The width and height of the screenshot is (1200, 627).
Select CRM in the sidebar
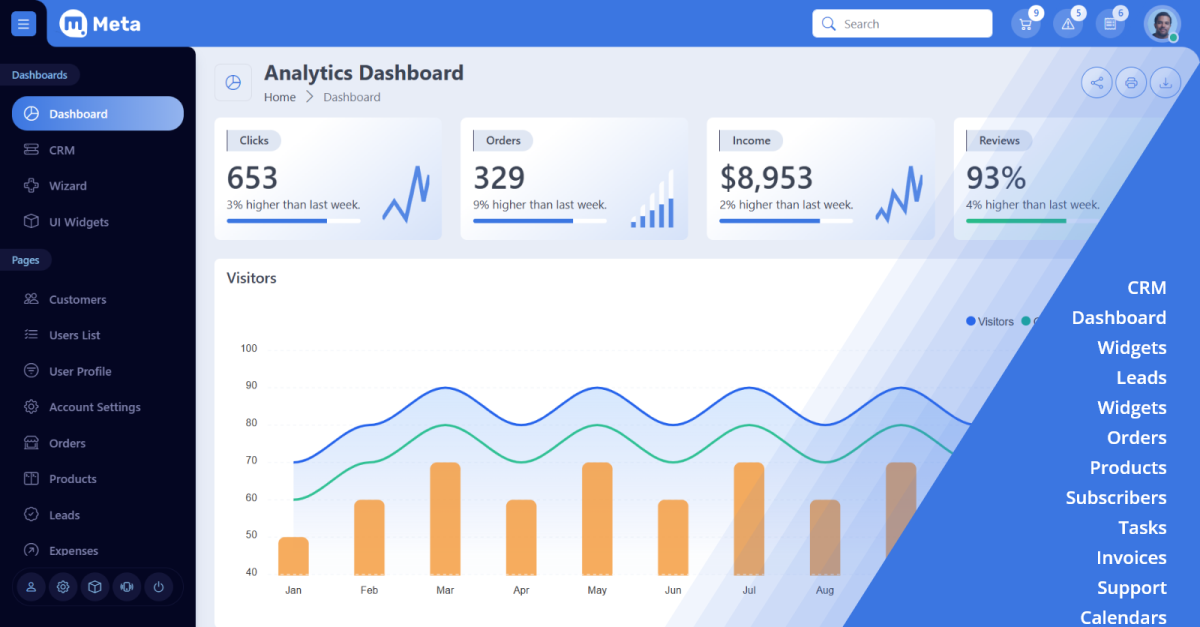click(x=62, y=150)
